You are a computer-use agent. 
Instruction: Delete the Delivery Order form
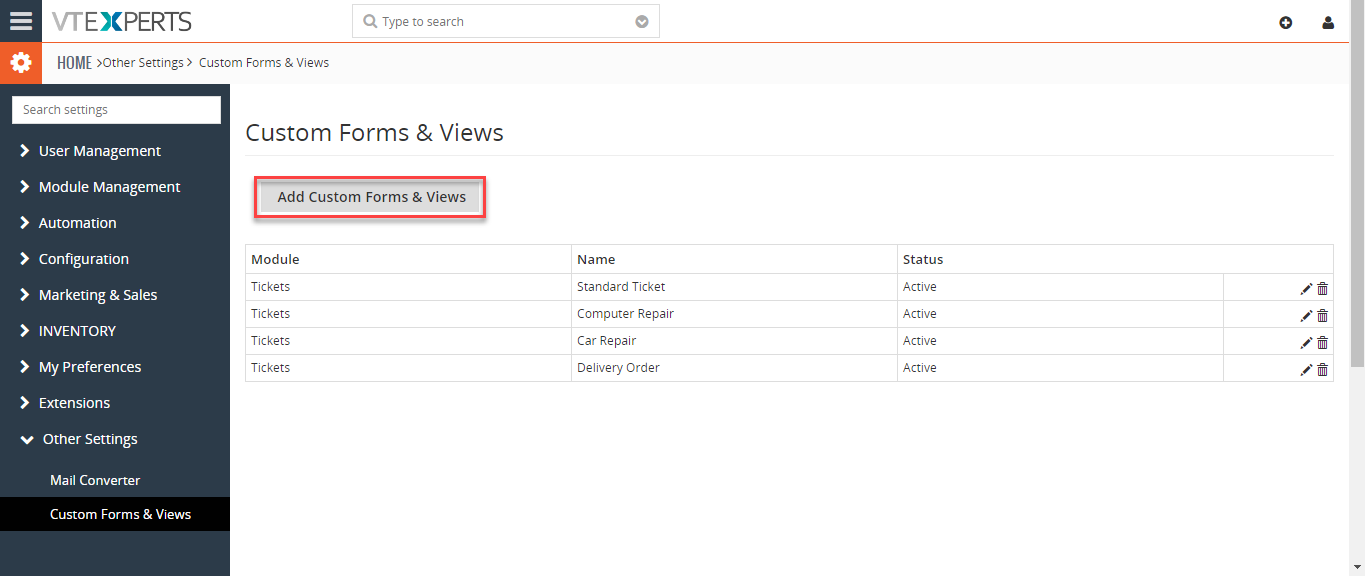pos(1323,370)
